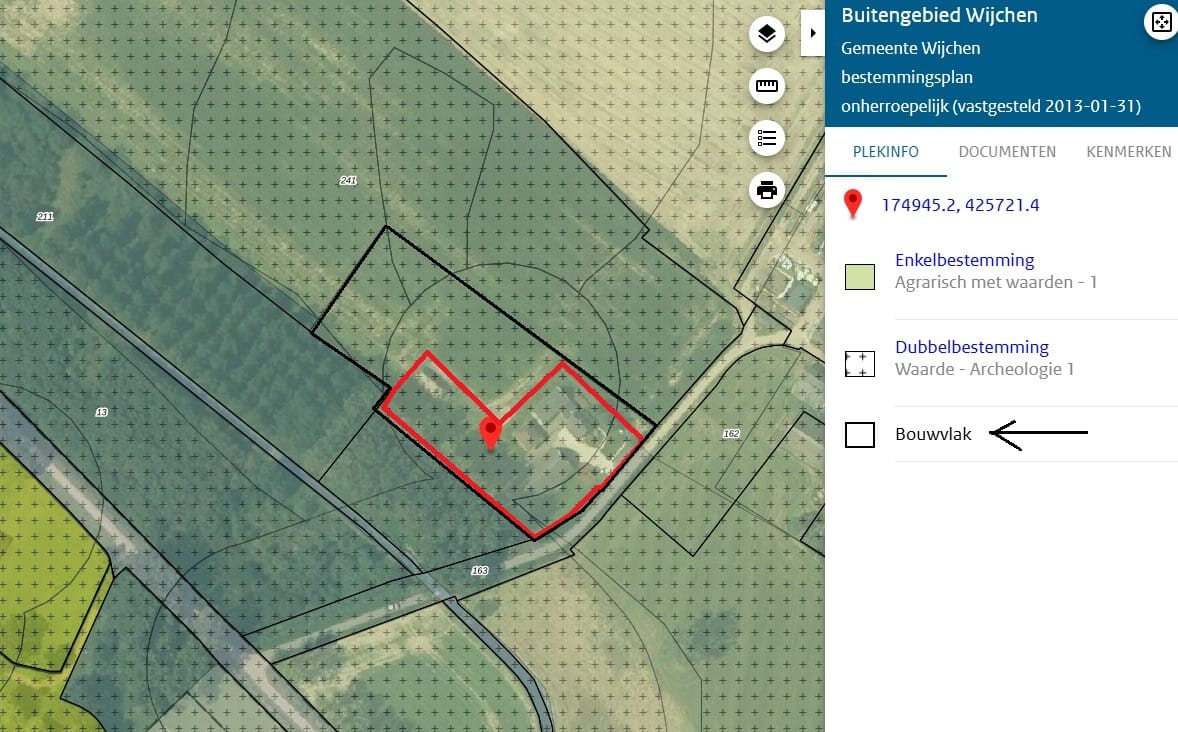Open the map layers button
1178x732 pixels.
pyautogui.click(x=766, y=34)
